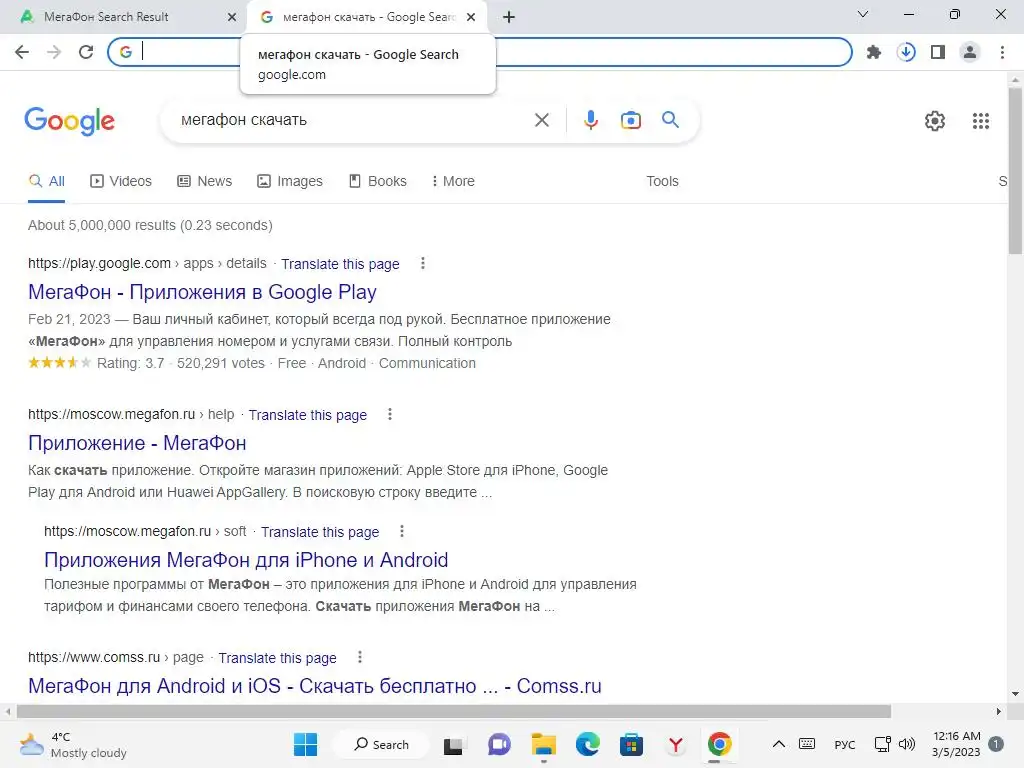
Task: Open the Chrome three-dot menu
Action: (1002, 52)
